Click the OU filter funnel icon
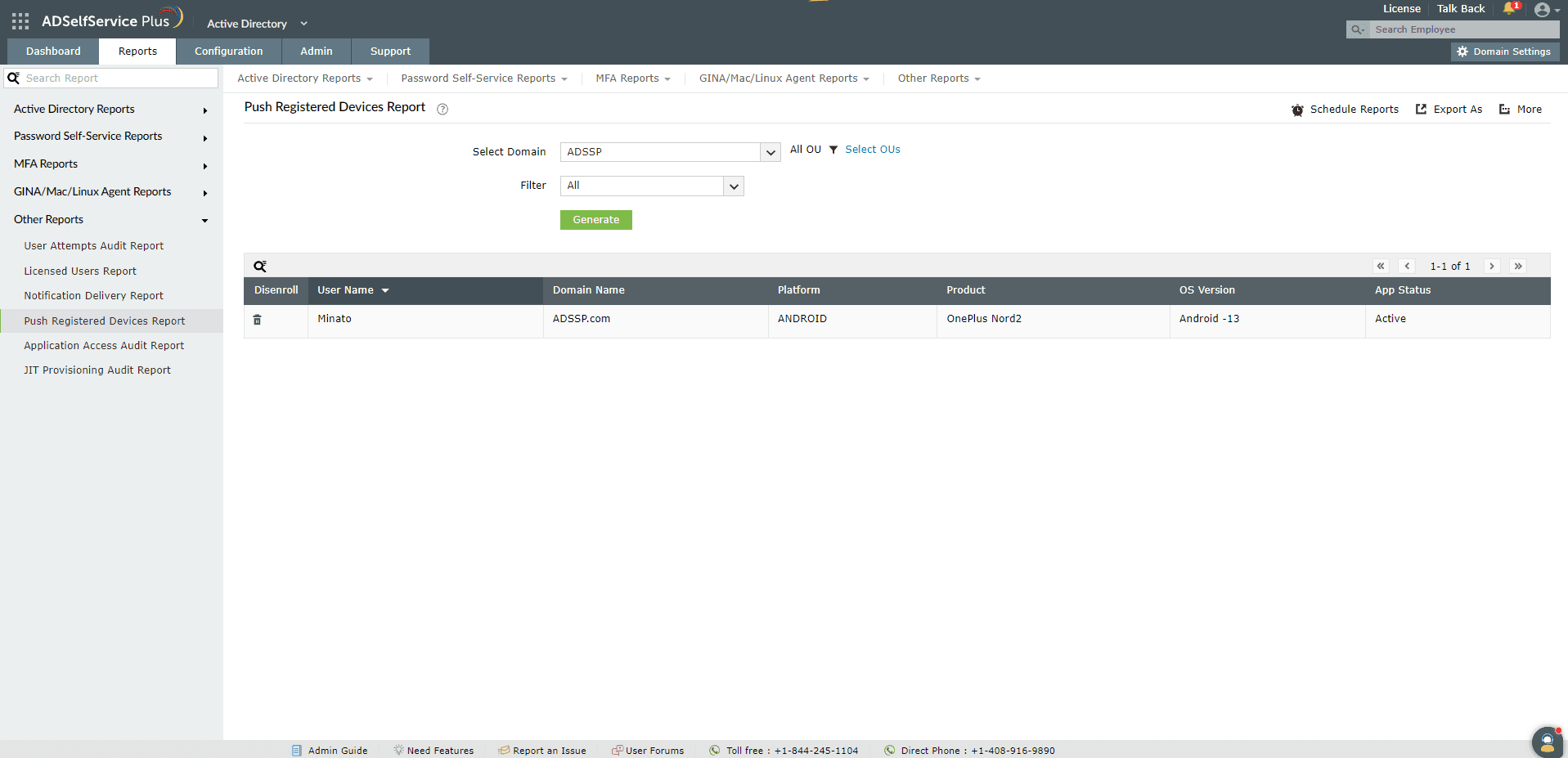Screen dimensions: 1568x758 833,150
